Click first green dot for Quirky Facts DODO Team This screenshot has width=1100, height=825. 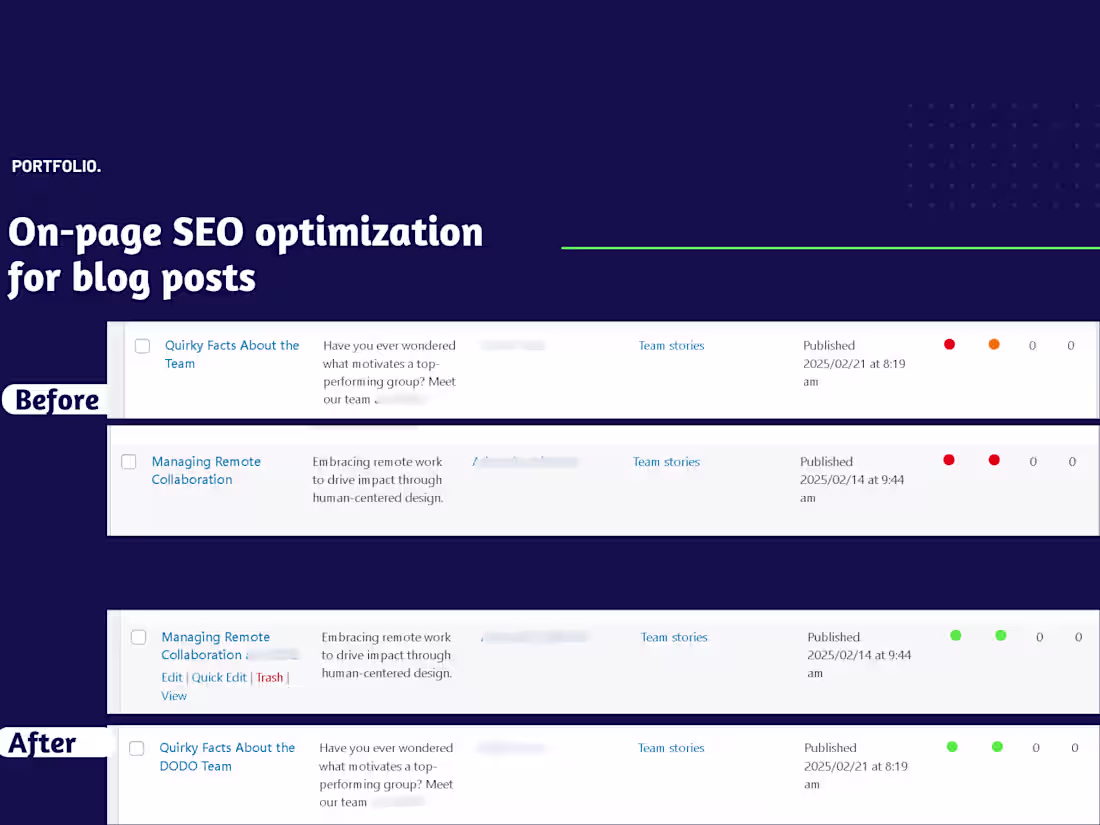[952, 746]
